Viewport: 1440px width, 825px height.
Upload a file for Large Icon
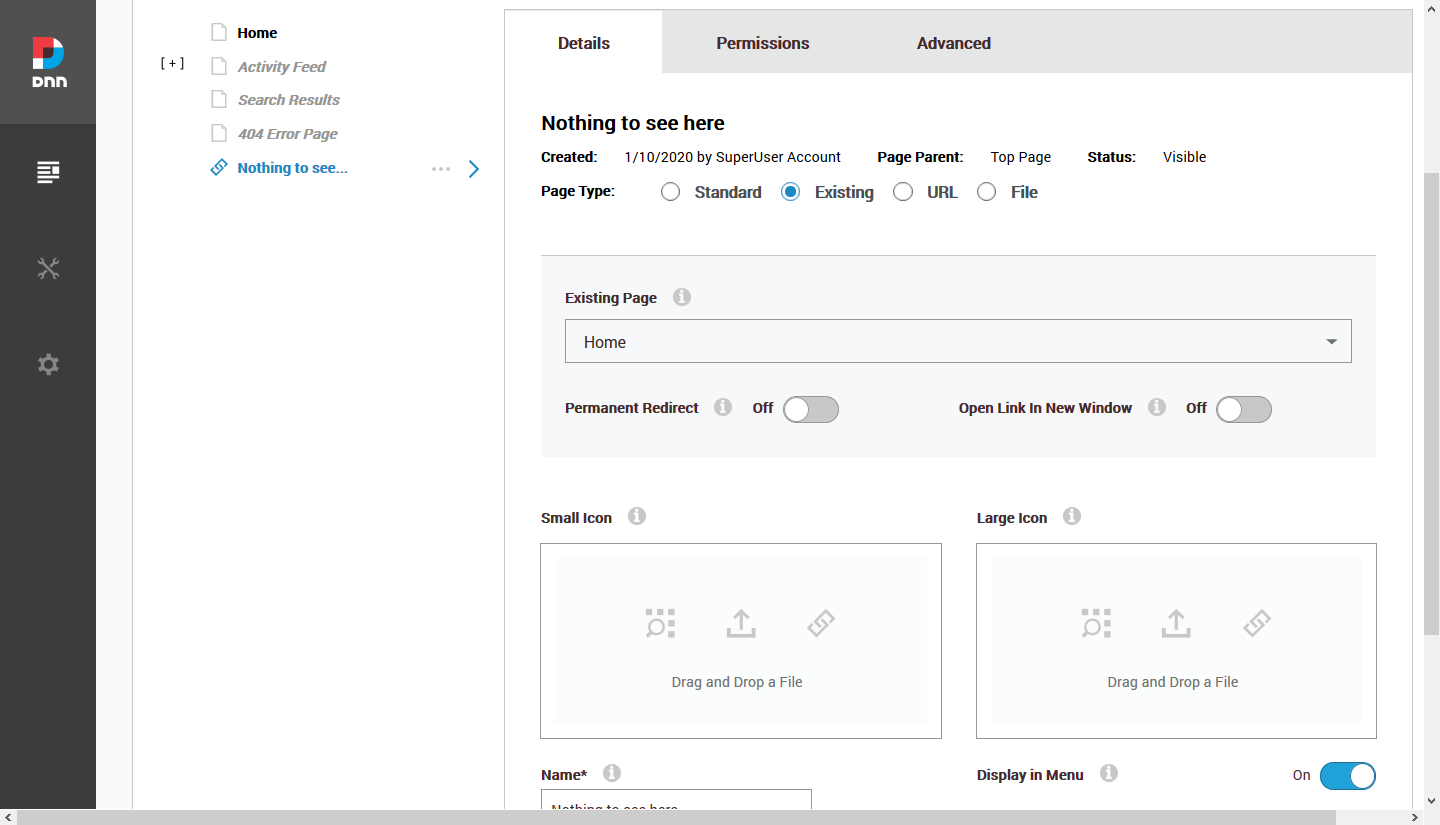1176,623
